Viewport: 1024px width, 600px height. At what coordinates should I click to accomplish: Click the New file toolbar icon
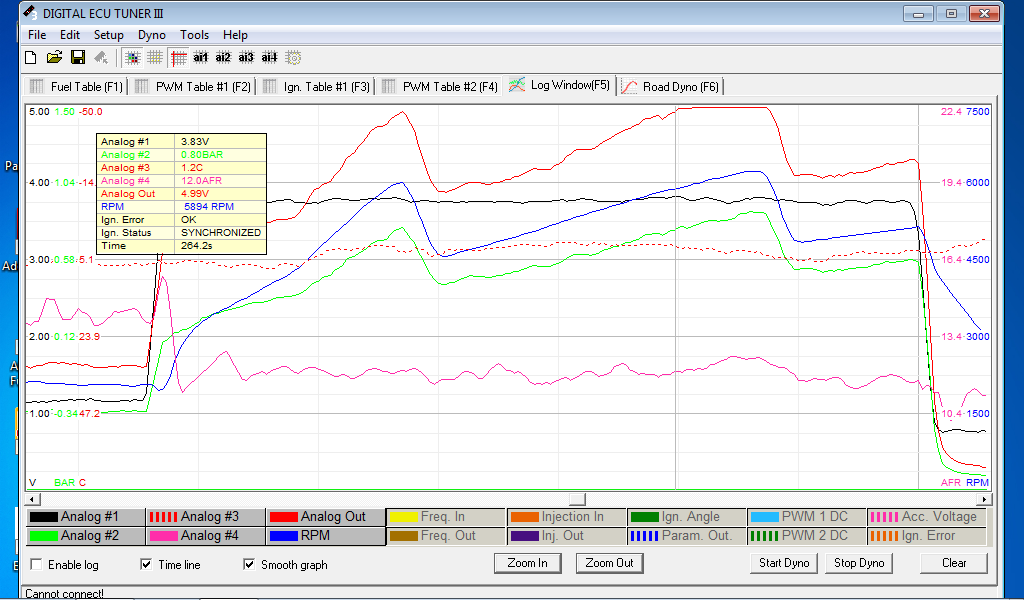[31, 58]
